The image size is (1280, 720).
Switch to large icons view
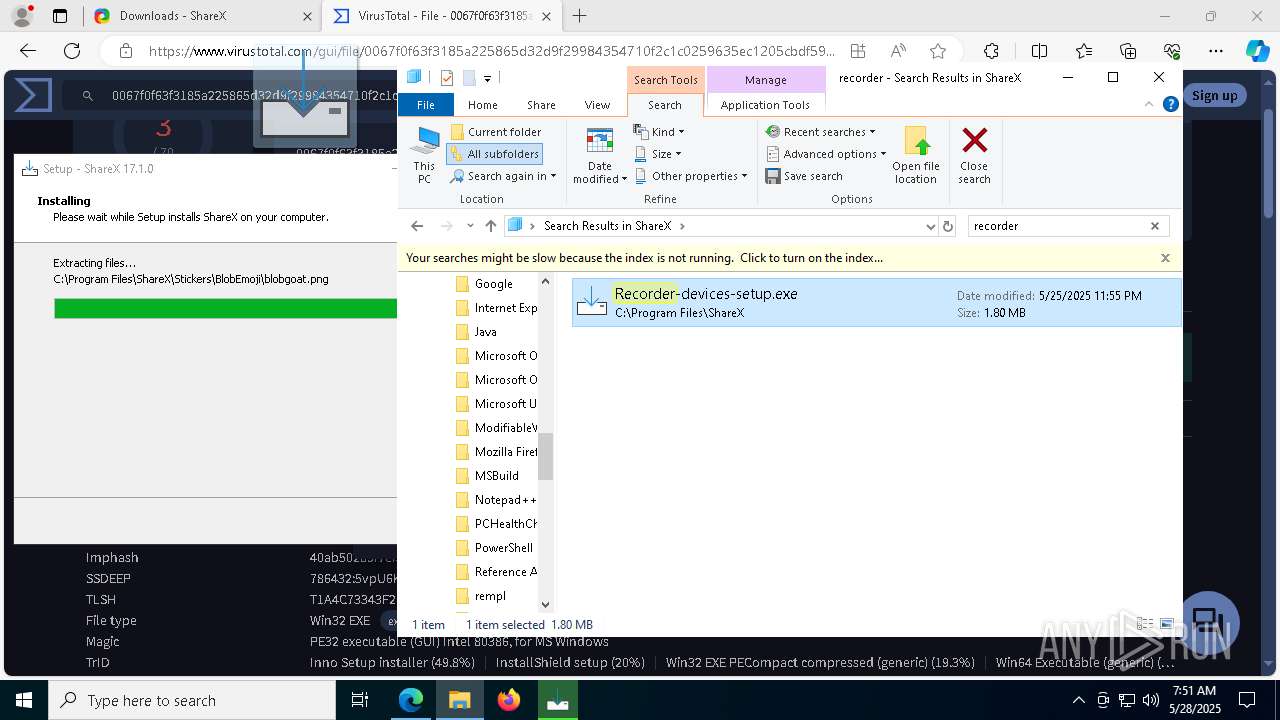(x=1166, y=624)
